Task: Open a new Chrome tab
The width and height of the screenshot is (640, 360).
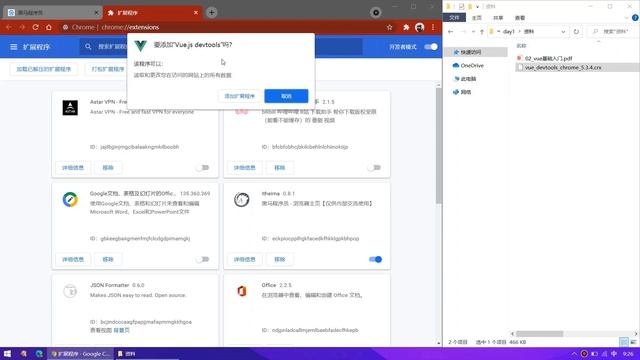Action: (211, 13)
